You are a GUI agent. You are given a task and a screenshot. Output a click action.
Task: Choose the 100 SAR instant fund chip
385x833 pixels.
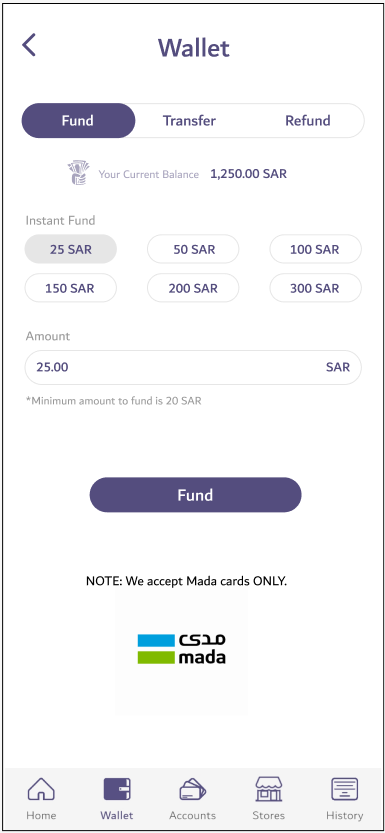point(315,249)
